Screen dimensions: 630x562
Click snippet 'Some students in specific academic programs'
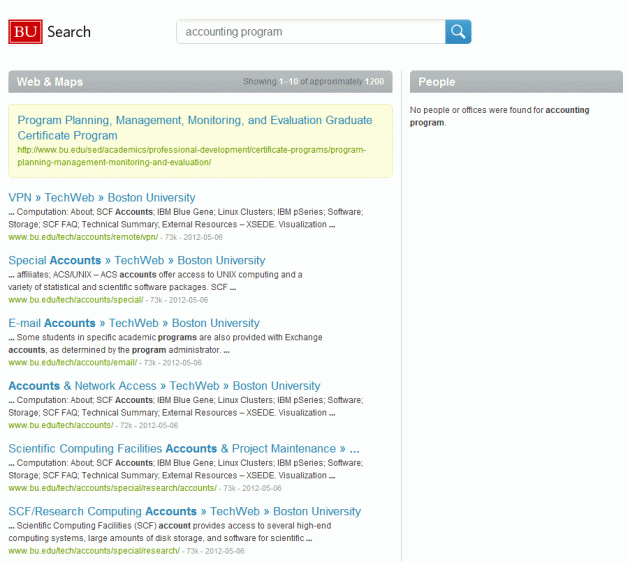pyautogui.click(x=165, y=343)
